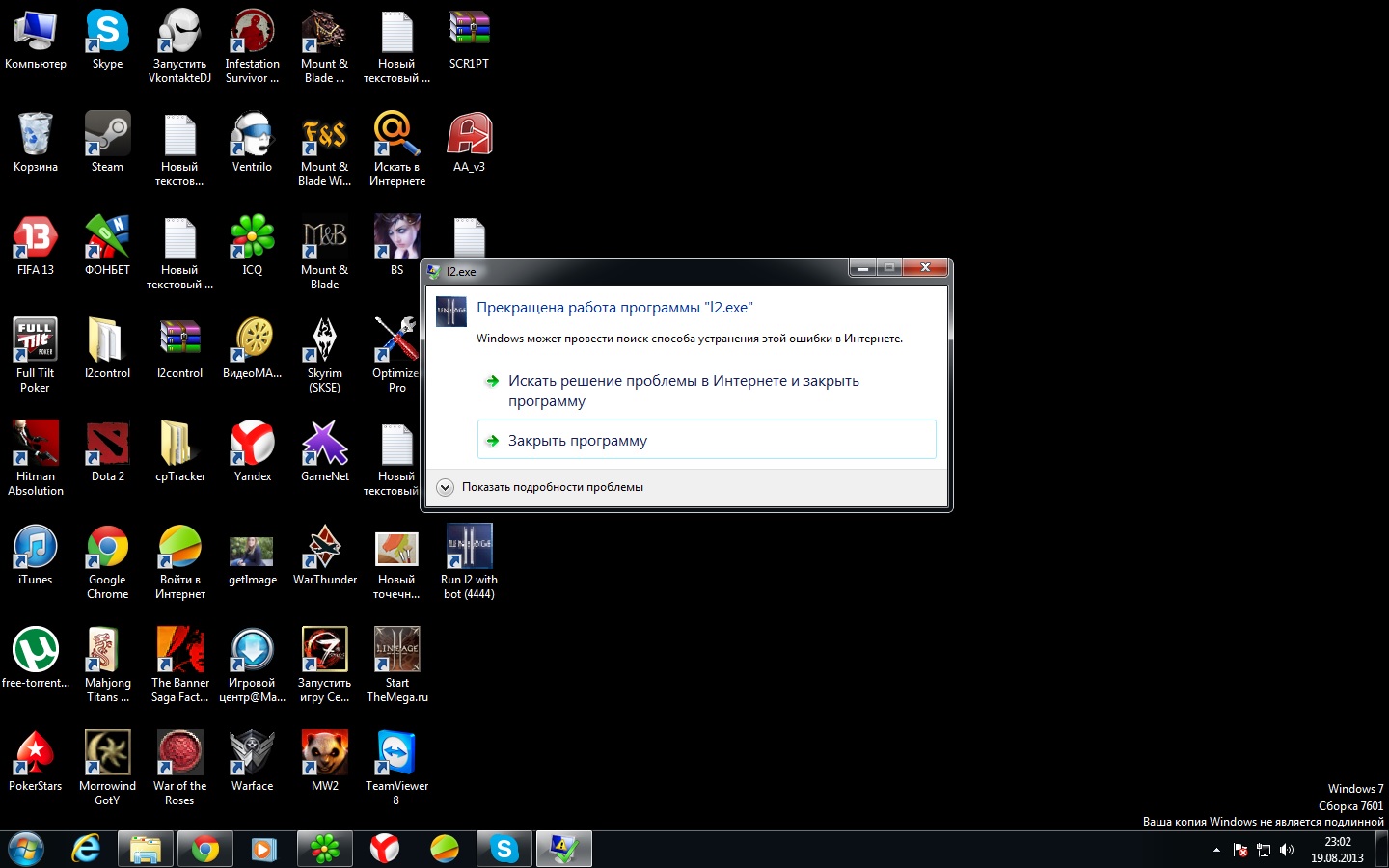
Task: Expand 'Показать подробности проблемы' section
Action: pos(540,487)
